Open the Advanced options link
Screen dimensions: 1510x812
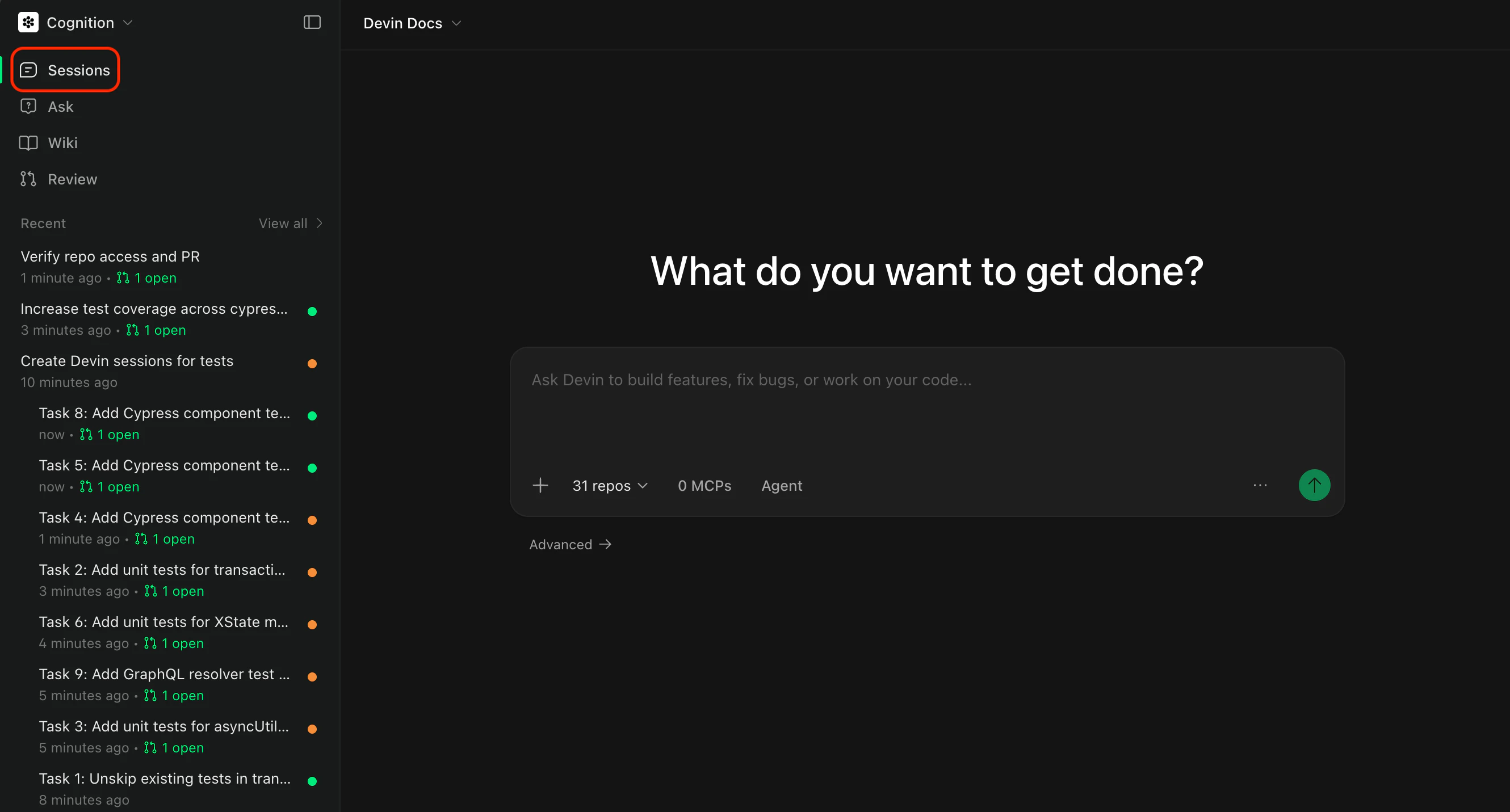(570, 544)
